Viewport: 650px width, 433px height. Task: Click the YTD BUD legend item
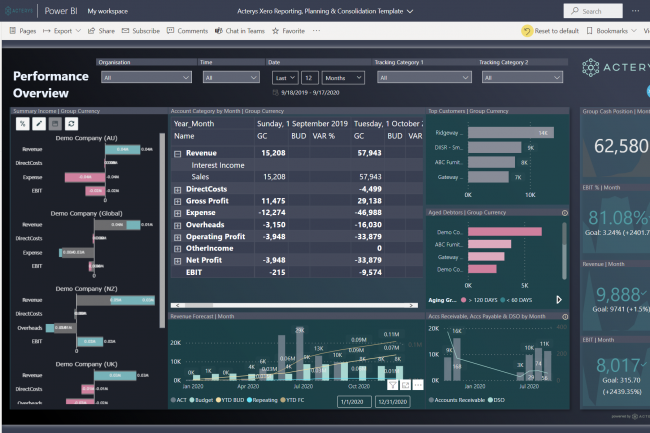point(230,400)
